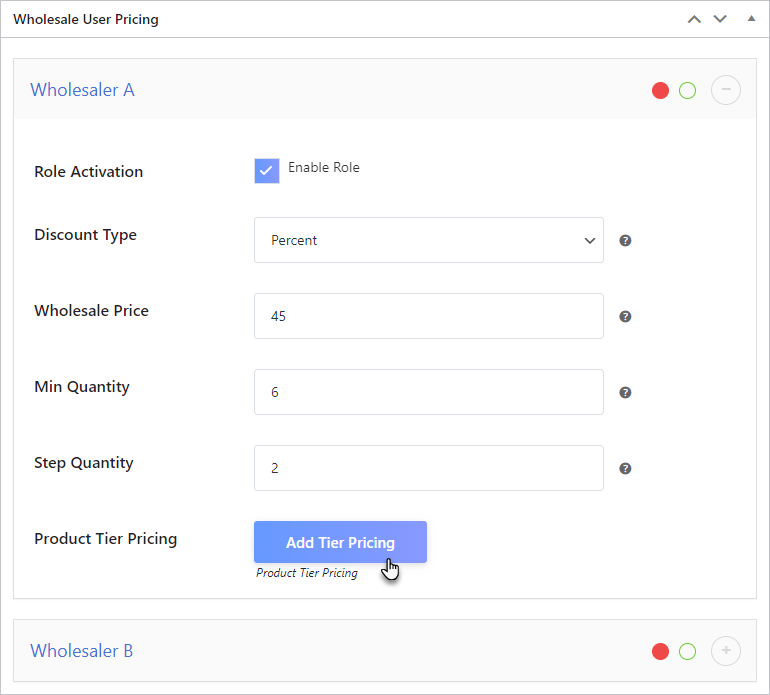Click the Add Tier Pricing button
This screenshot has height=695, width=770.
340,542
